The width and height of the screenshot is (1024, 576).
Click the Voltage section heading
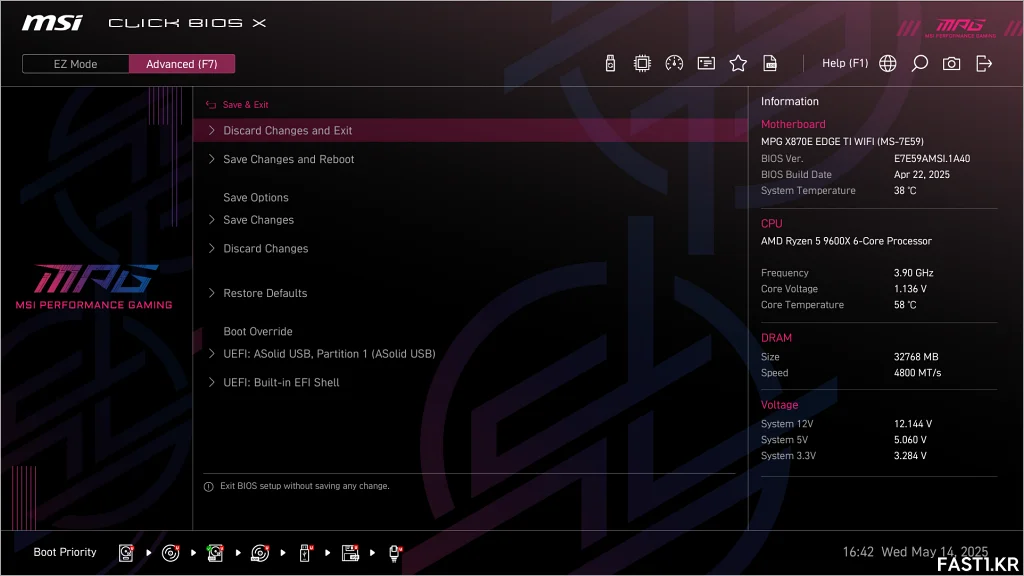779,405
